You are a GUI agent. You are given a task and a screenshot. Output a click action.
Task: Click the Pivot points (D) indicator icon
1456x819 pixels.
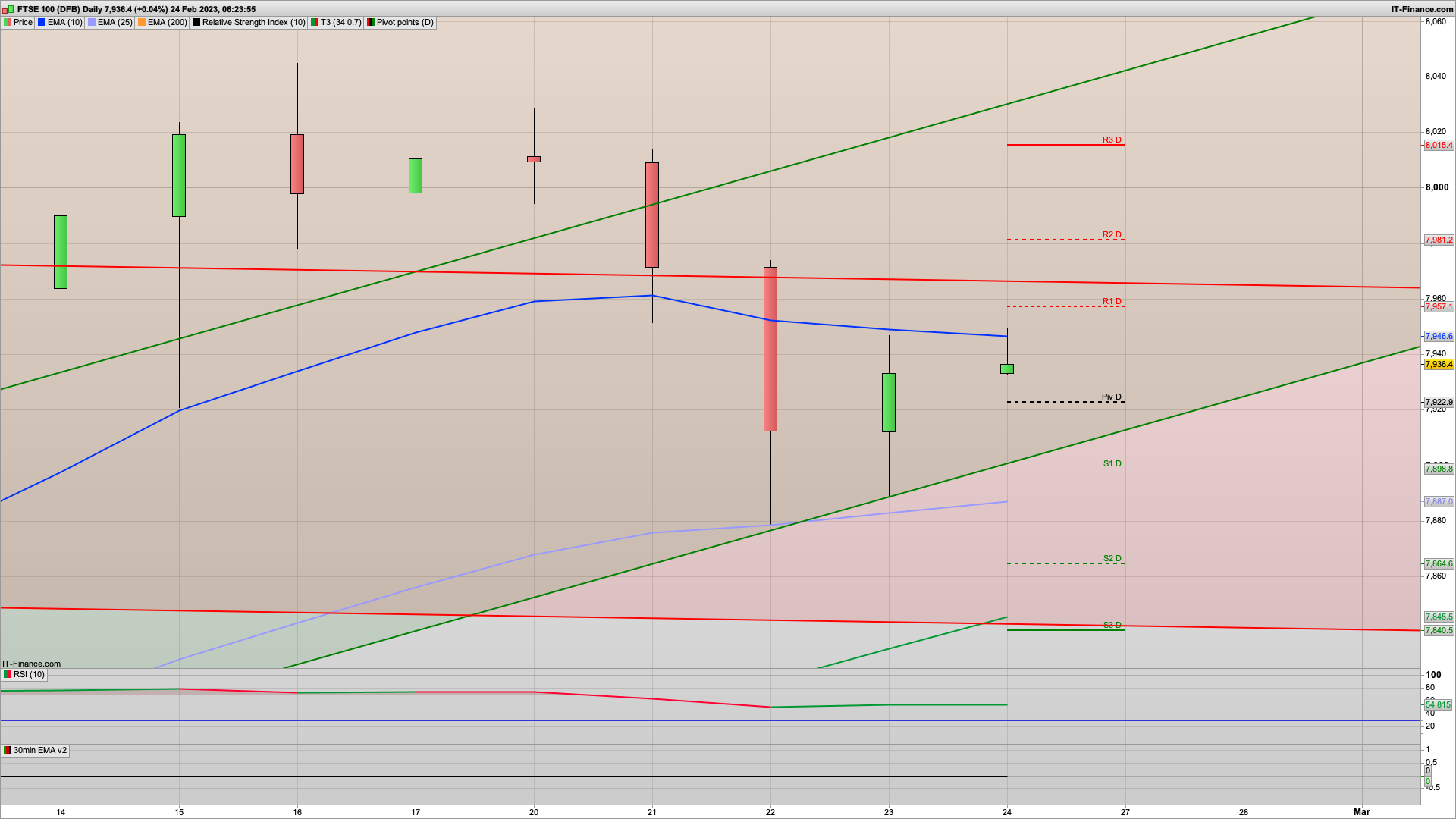click(x=371, y=23)
